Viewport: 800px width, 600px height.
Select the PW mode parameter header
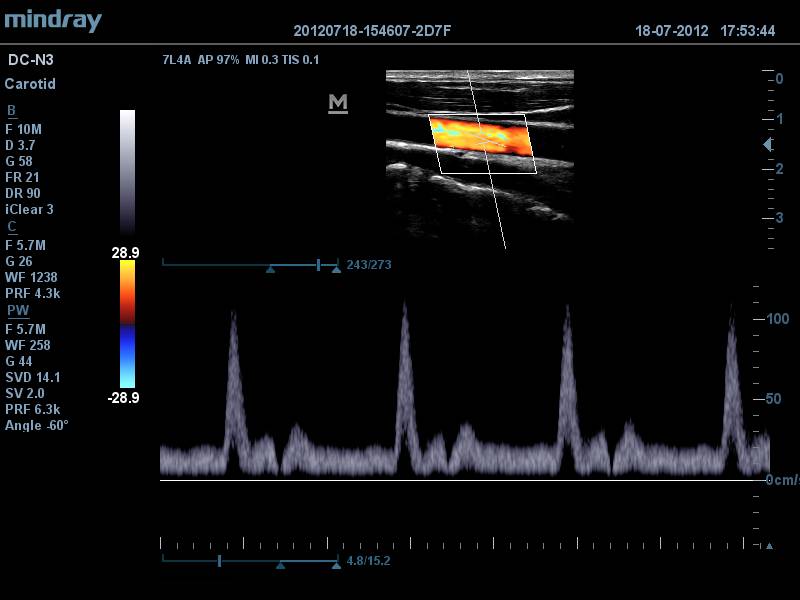coord(18,311)
